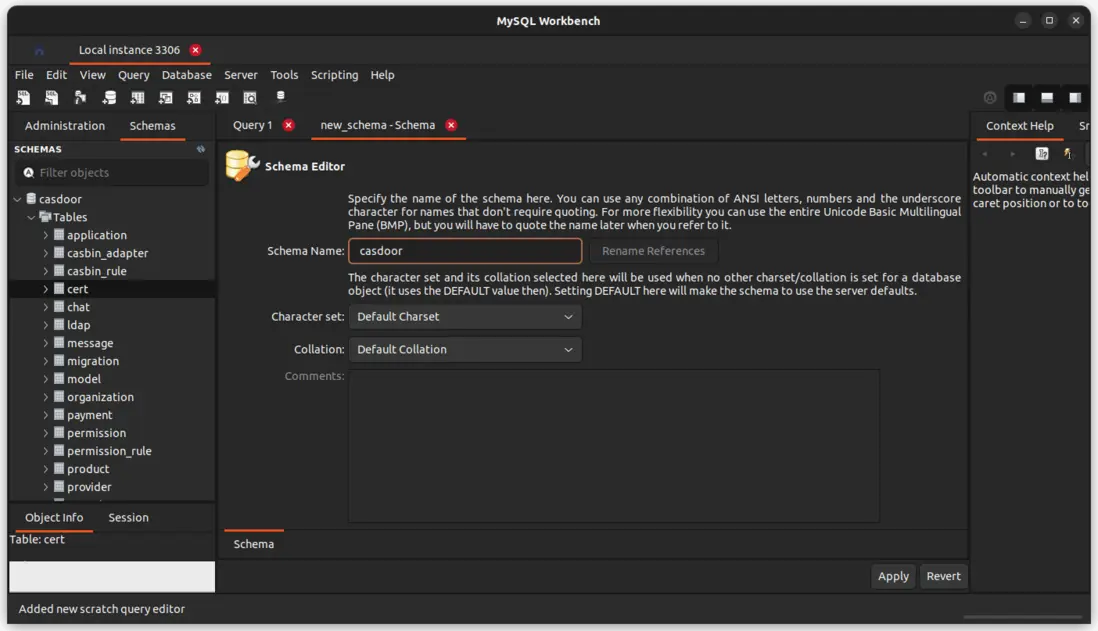Click the reconnect to DBMS icon

[281, 98]
